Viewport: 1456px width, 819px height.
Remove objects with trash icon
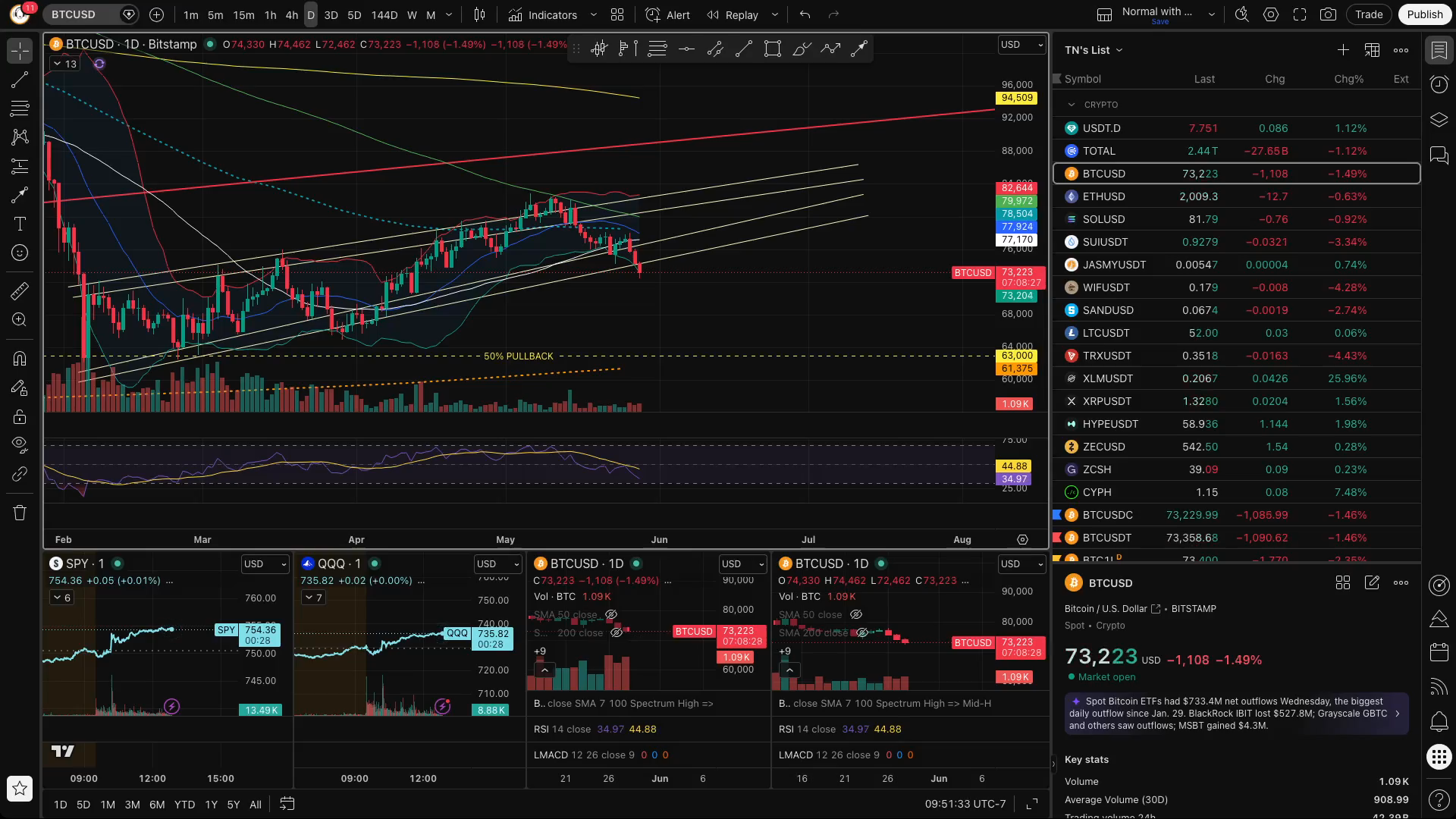[x=20, y=513]
